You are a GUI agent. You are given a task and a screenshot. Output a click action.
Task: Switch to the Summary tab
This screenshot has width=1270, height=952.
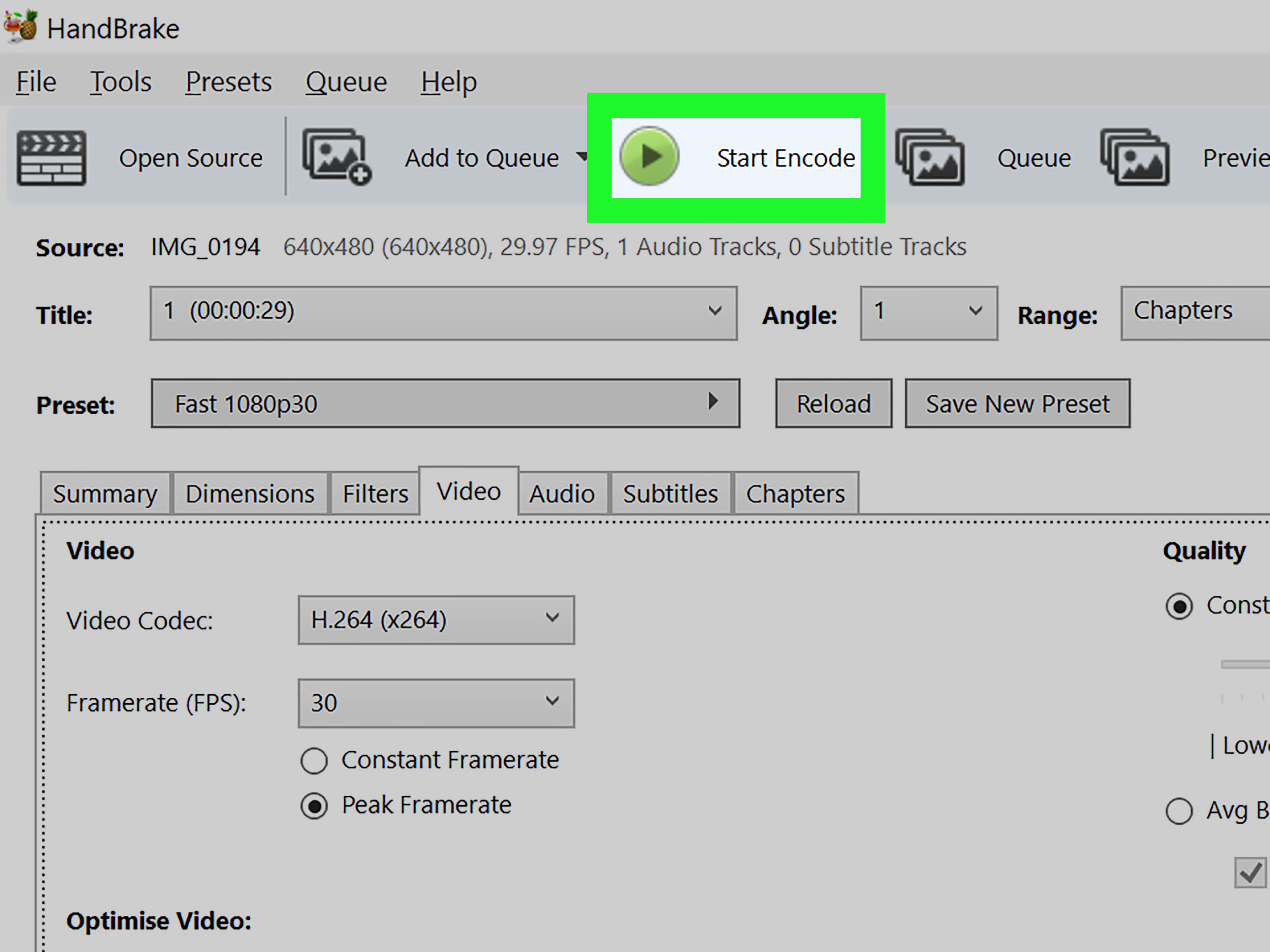coord(105,493)
